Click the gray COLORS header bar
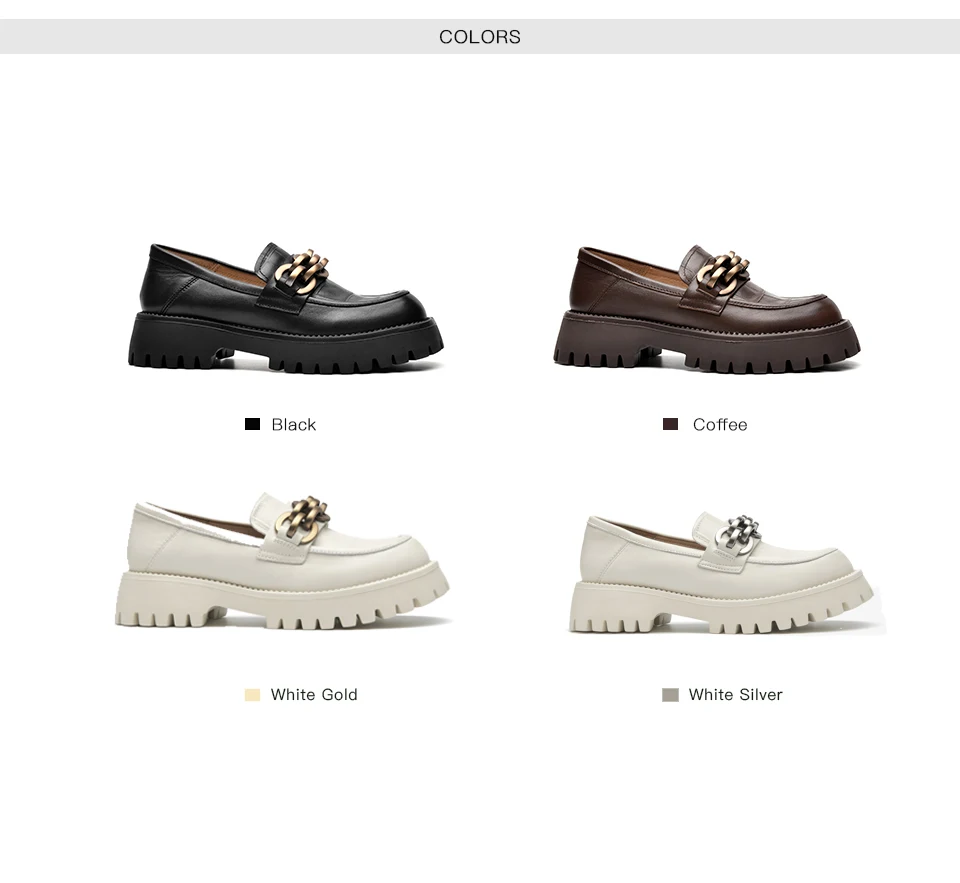Viewport: 960px width, 883px height. (480, 36)
